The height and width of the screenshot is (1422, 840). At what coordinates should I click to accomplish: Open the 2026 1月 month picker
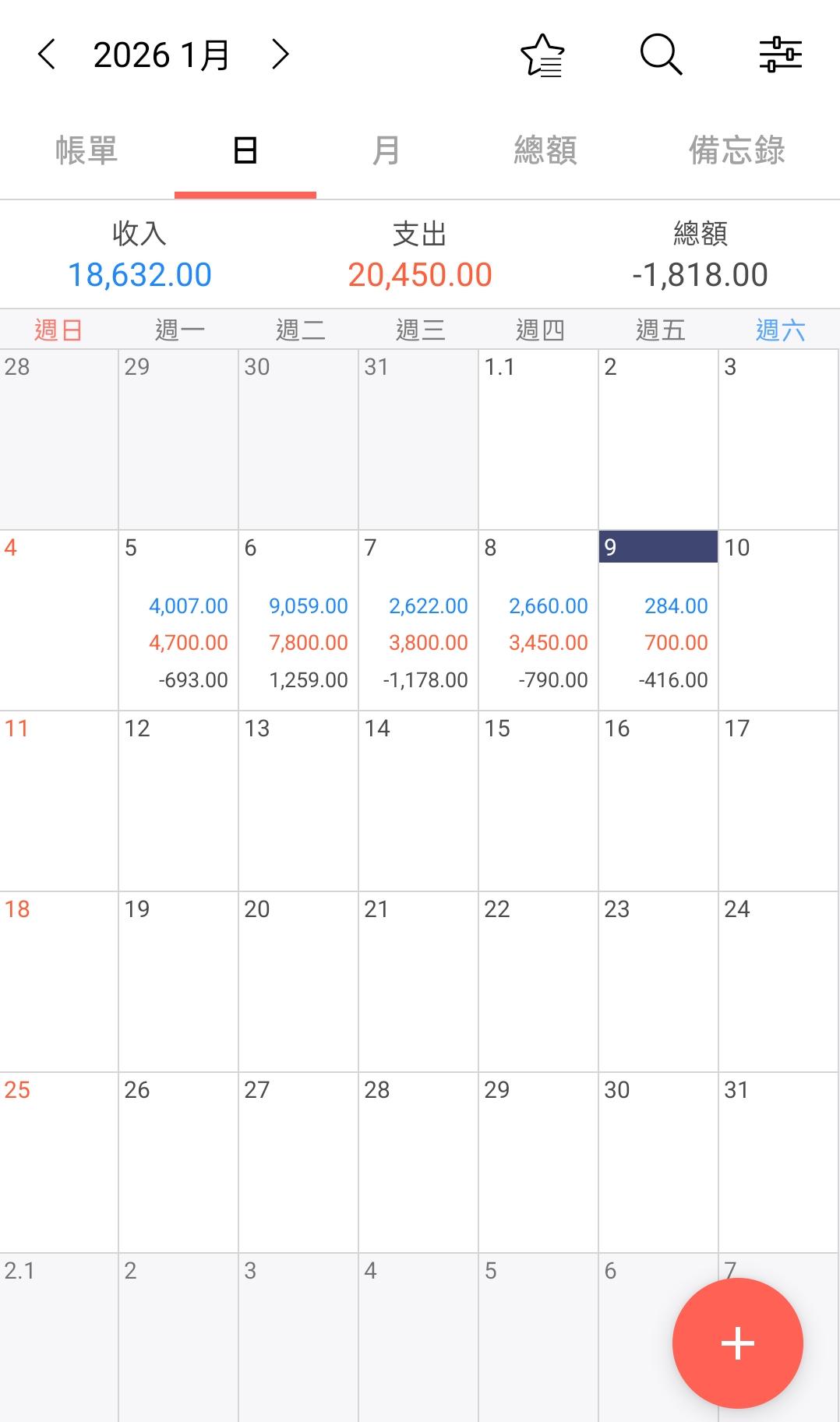161,55
